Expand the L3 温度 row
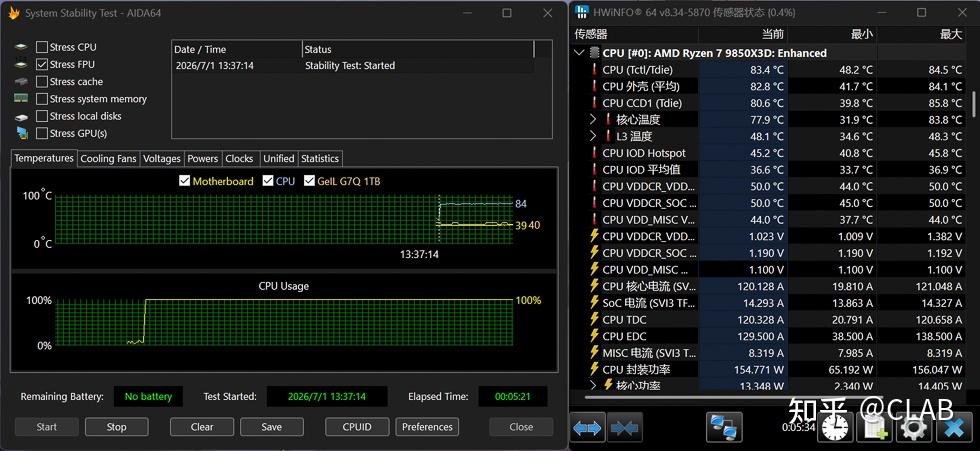This screenshot has width=980, height=451. click(594, 136)
